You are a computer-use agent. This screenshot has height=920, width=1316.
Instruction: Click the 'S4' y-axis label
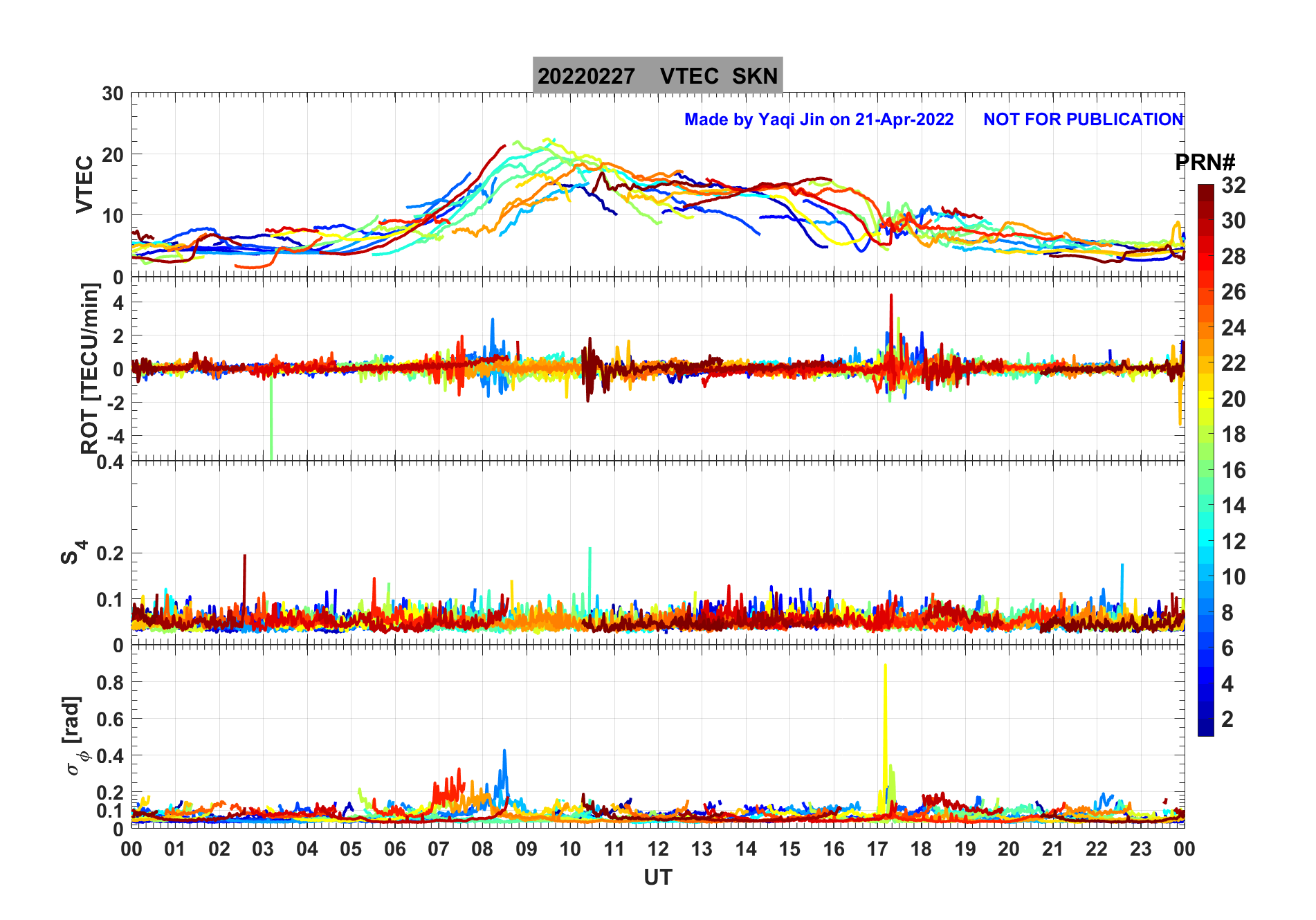[x=74, y=553]
